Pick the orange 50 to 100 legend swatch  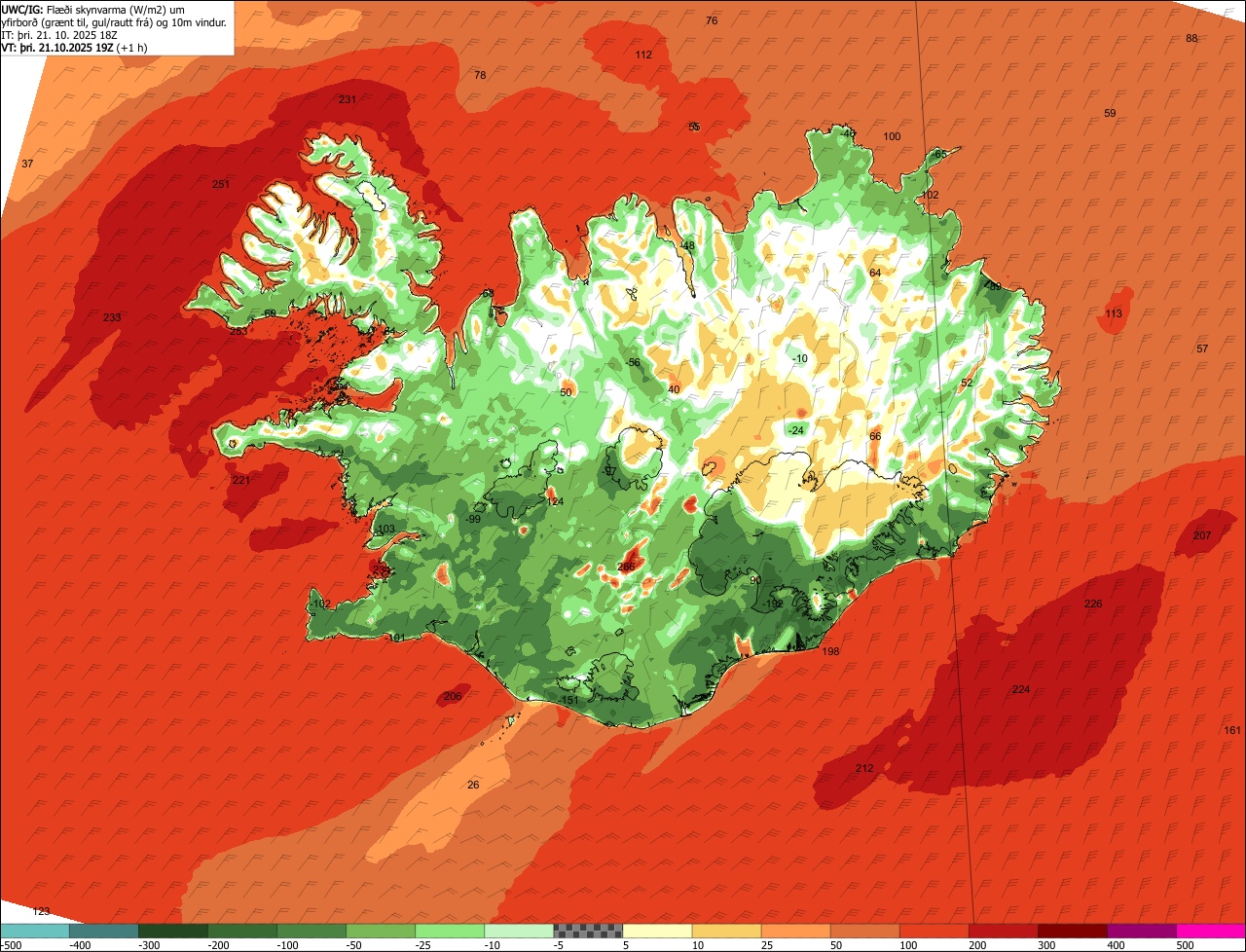(x=865, y=931)
